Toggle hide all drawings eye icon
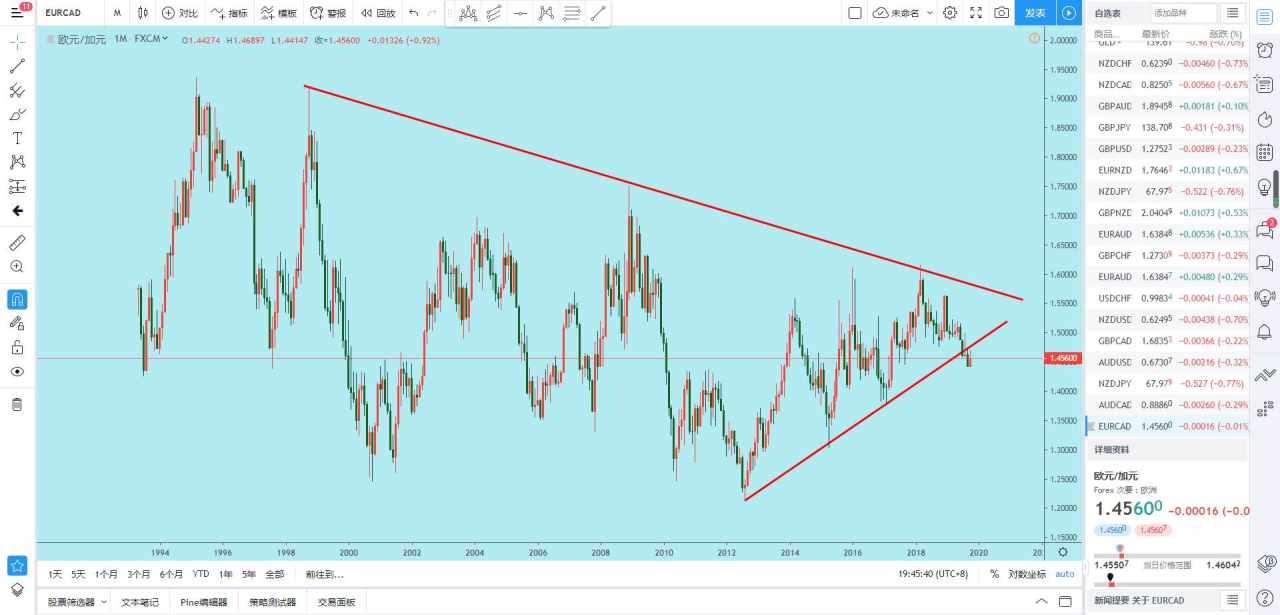This screenshot has width=1280, height=615. 17,371
